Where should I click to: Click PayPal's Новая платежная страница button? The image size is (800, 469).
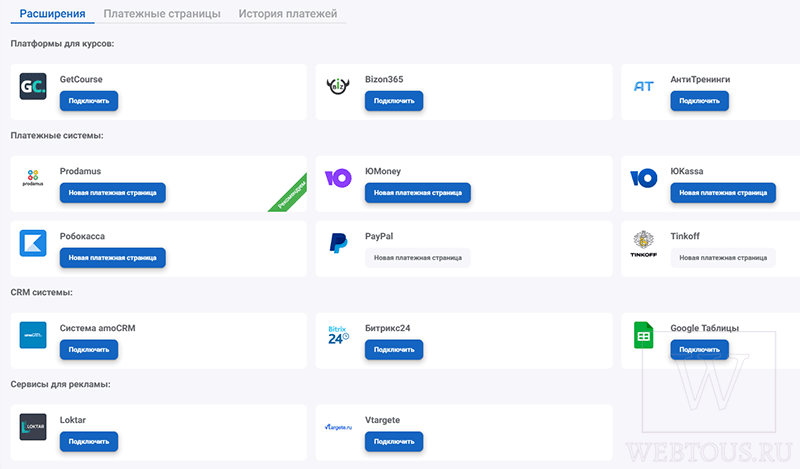click(418, 258)
